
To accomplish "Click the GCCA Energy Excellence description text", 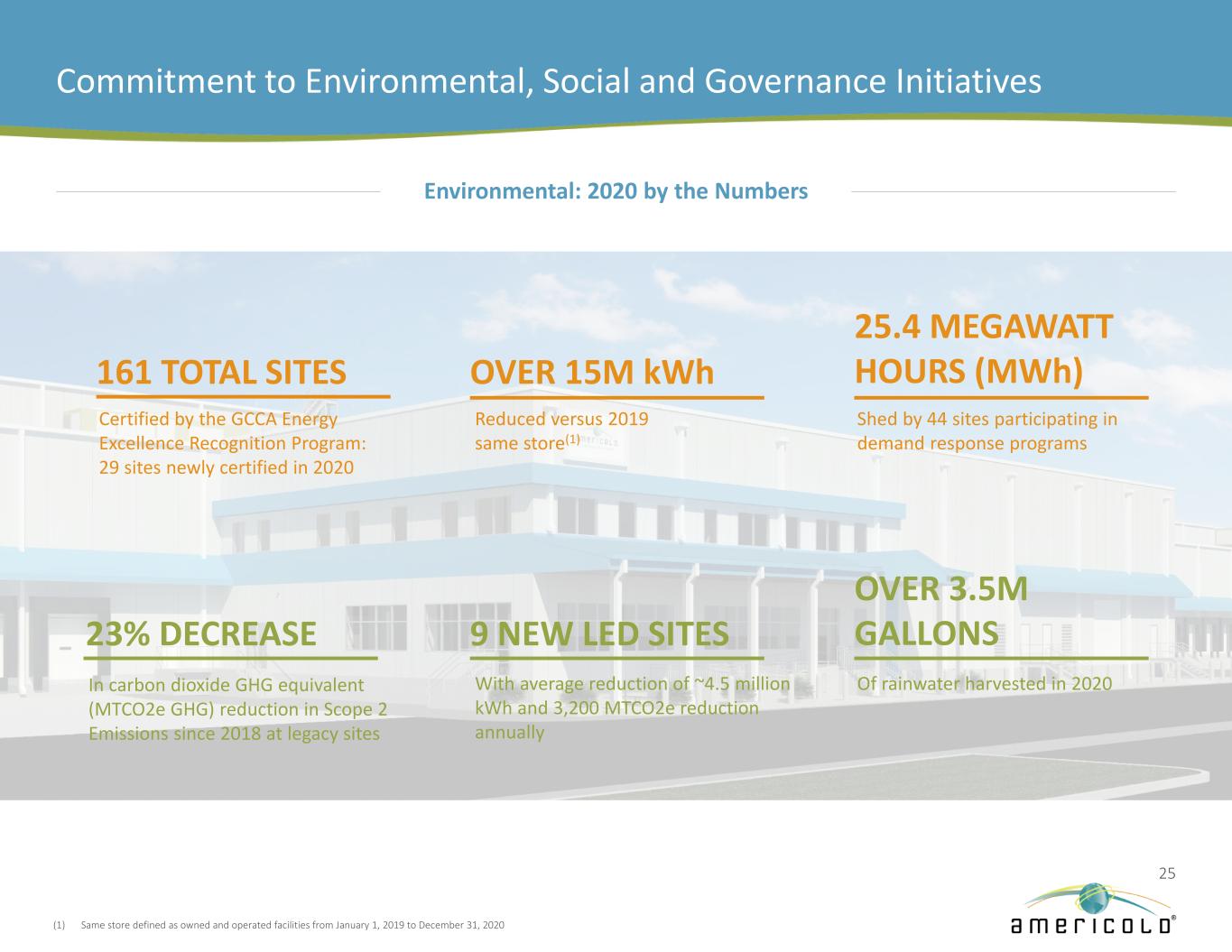I will (x=232, y=443).
